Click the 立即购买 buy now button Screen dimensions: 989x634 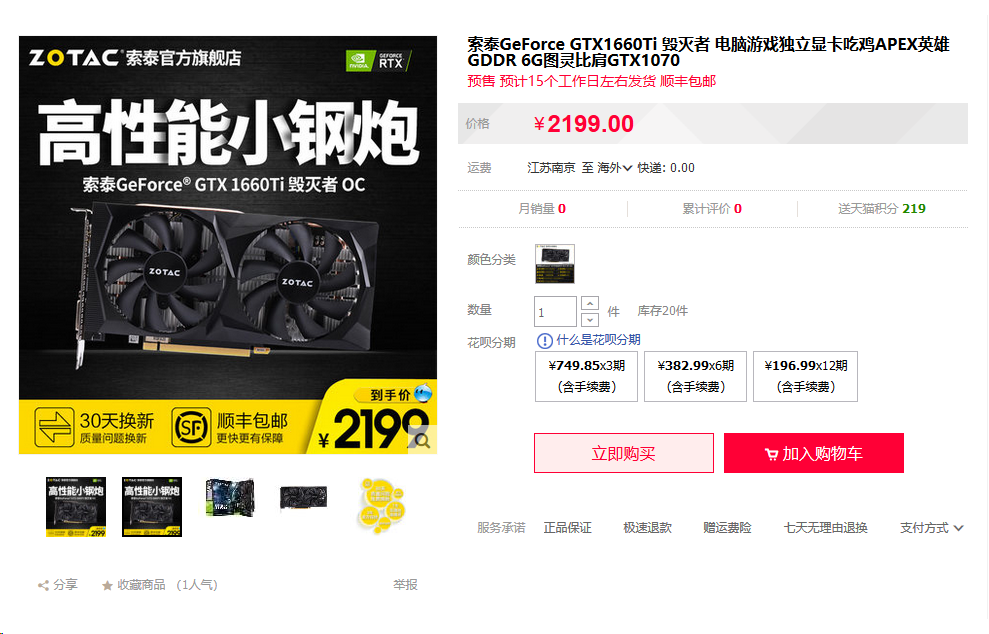[x=624, y=453]
